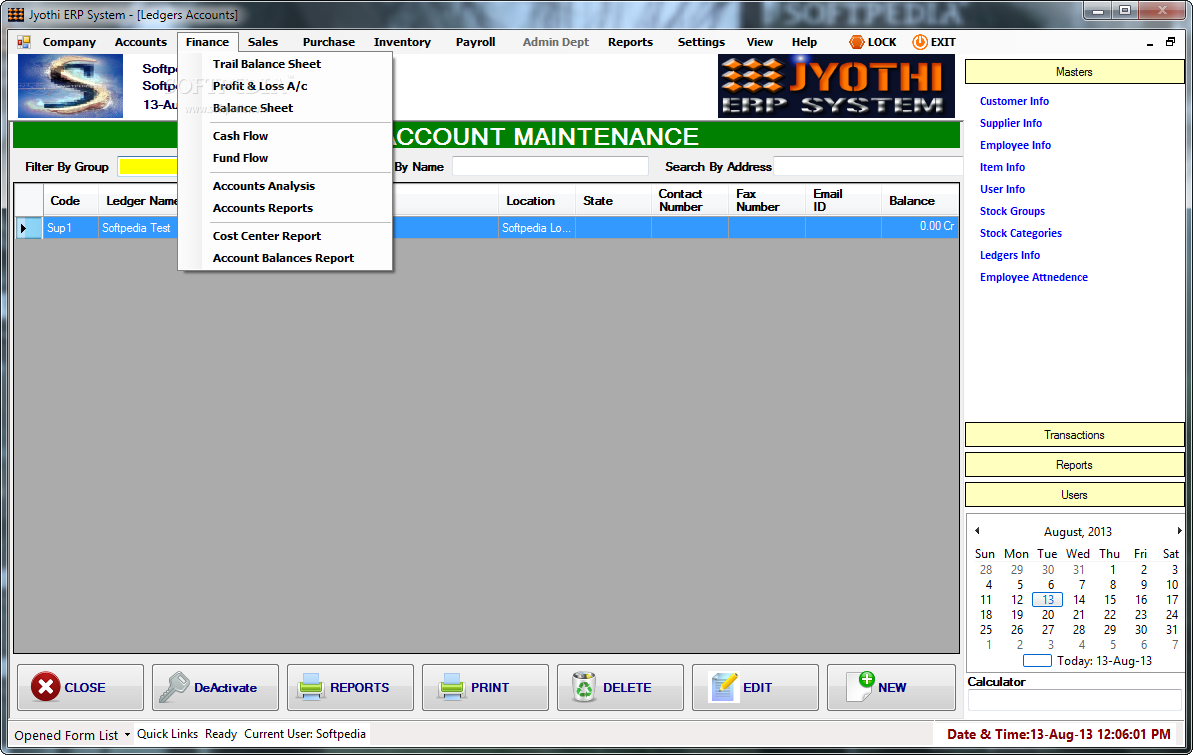The width and height of the screenshot is (1193, 755).
Task: Open the Reports menu
Action: pos(630,42)
